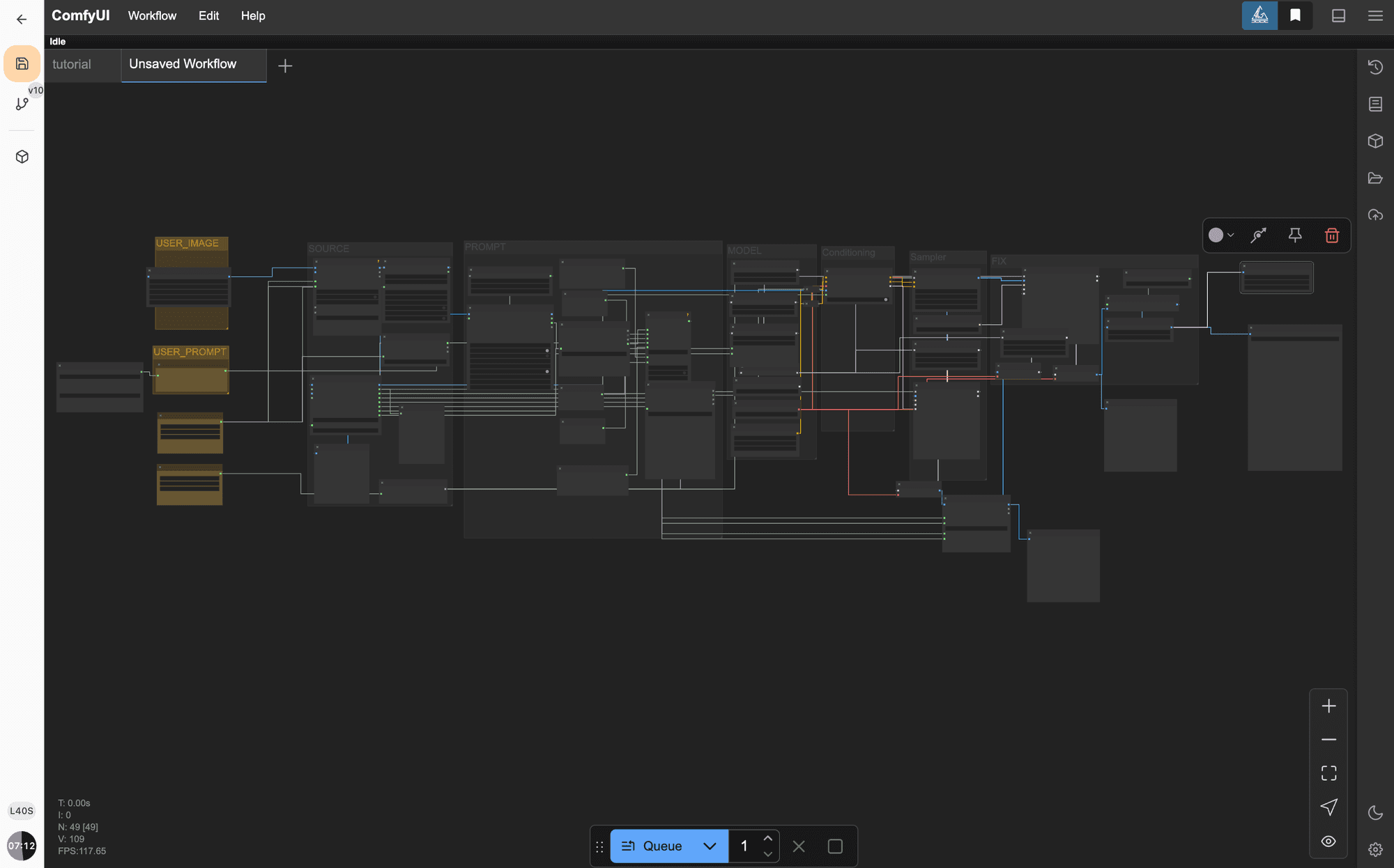Viewport: 1394px width, 868px height.
Task: Open the version branch icon
Action: tap(22, 104)
